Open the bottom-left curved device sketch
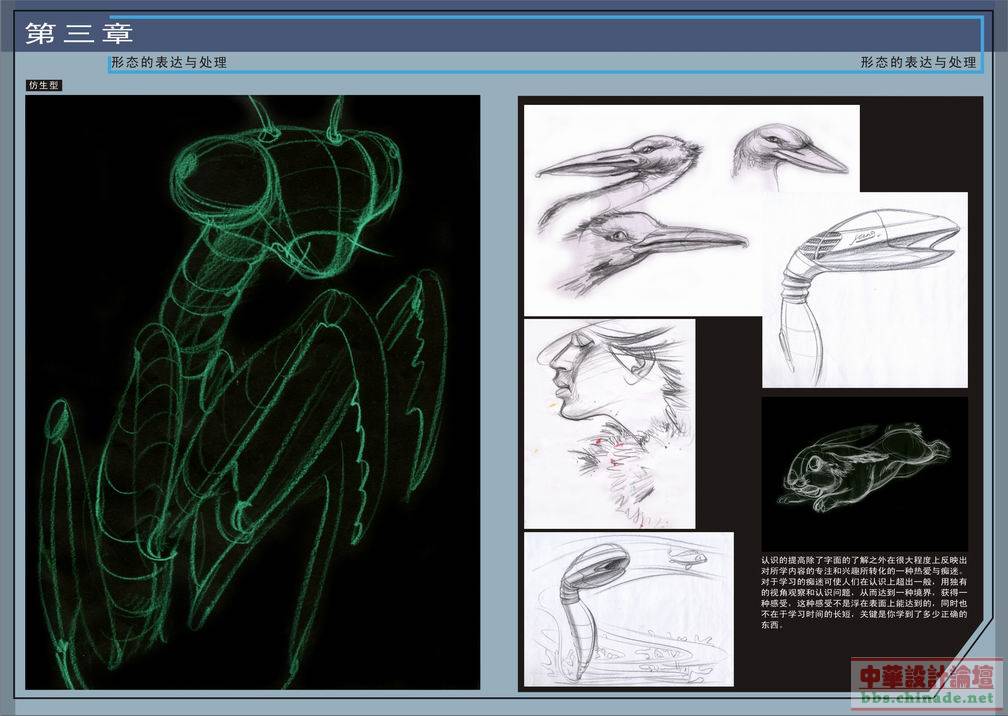This screenshot has width=1008, height=716. (x=628, y=608)
